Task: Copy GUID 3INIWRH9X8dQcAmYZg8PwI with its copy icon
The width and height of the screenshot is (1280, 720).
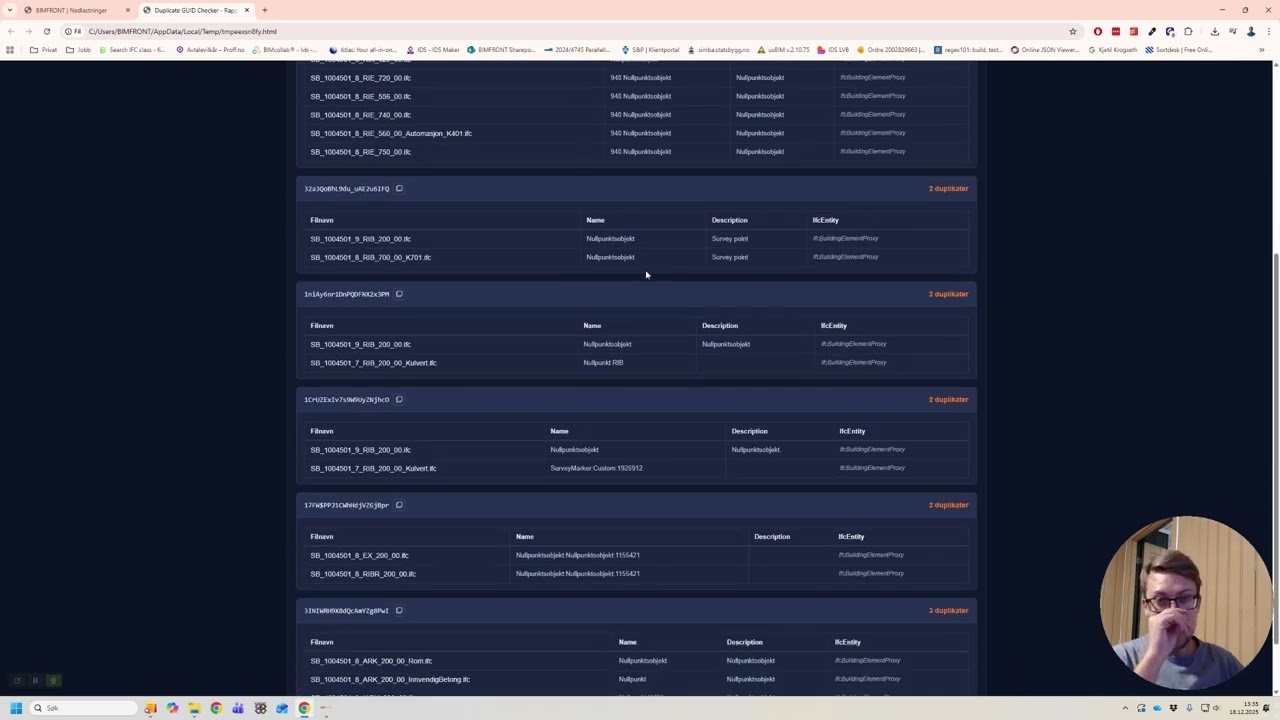Action: (x=399, y=610)
